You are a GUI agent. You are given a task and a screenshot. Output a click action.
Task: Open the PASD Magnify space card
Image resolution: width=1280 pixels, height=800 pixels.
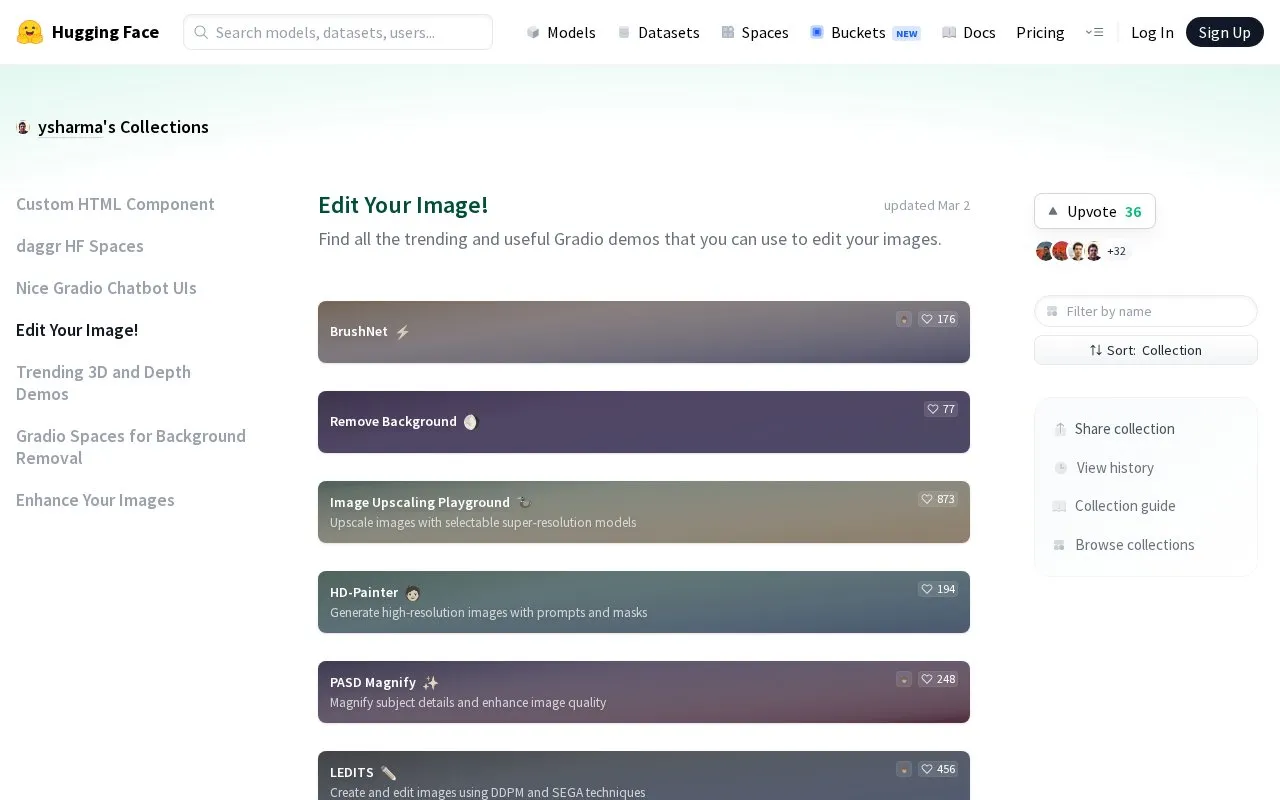click(x=644, y=692)
